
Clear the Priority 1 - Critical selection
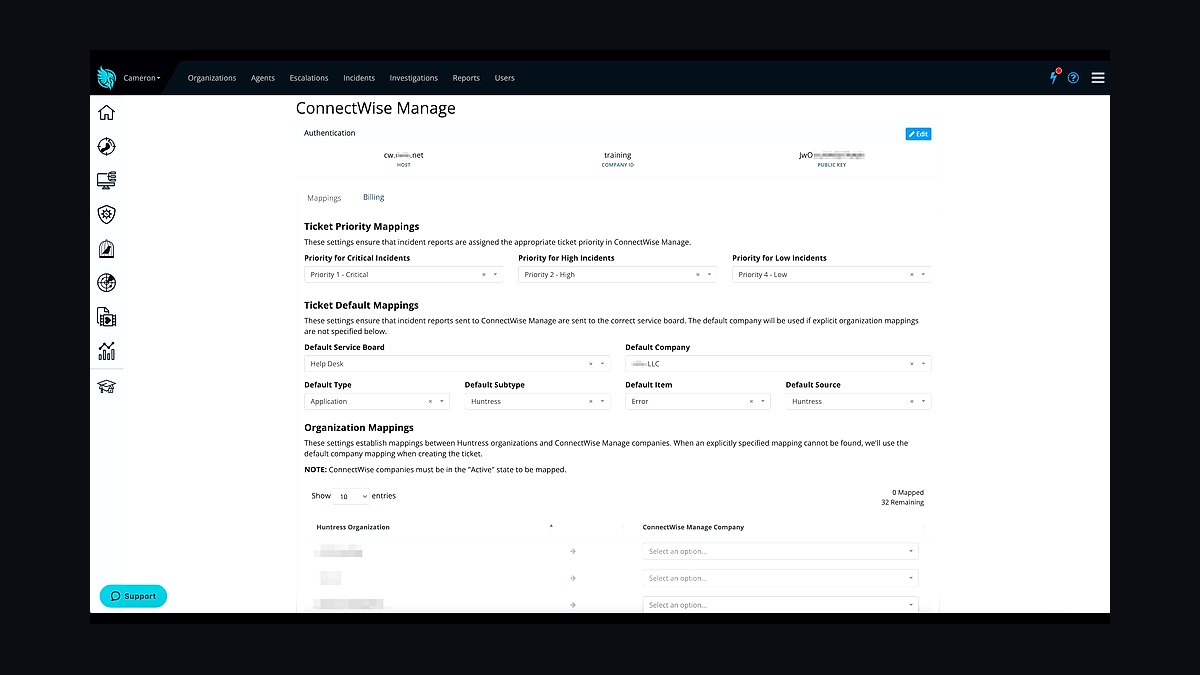tap(484, 275)
